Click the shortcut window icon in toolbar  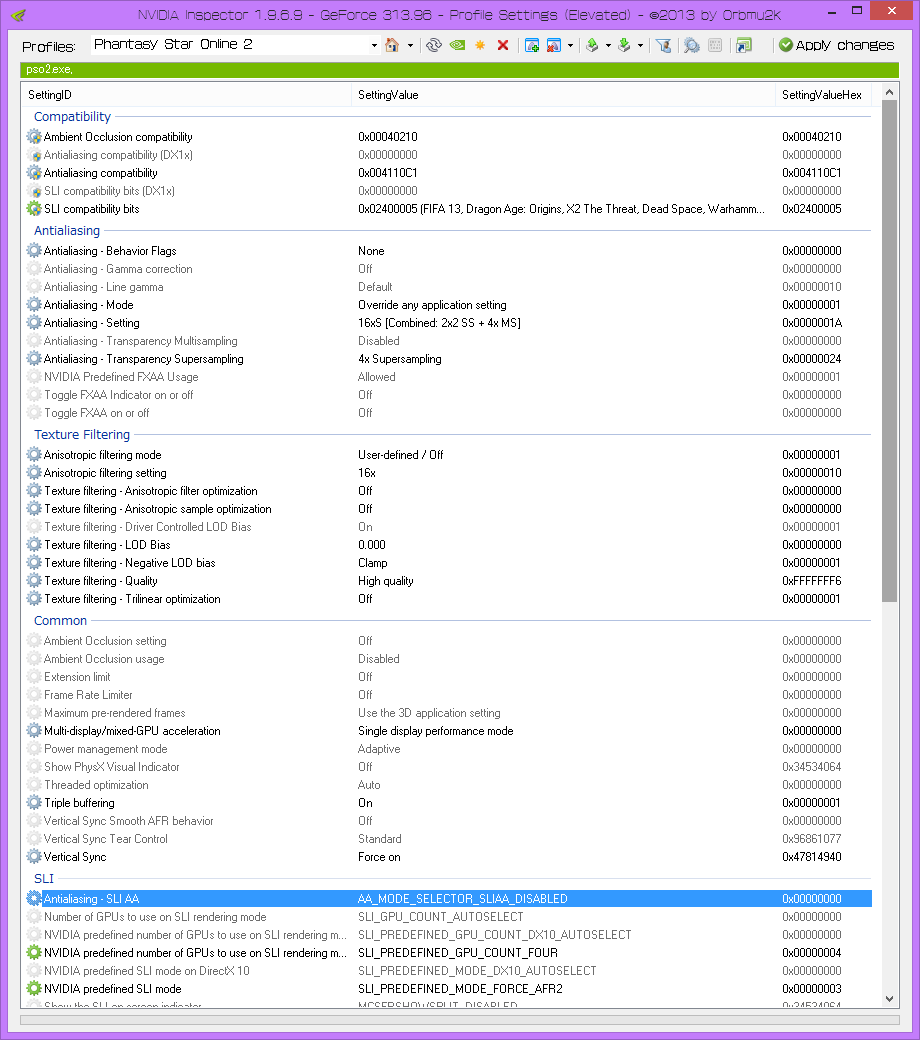point(744,45)
